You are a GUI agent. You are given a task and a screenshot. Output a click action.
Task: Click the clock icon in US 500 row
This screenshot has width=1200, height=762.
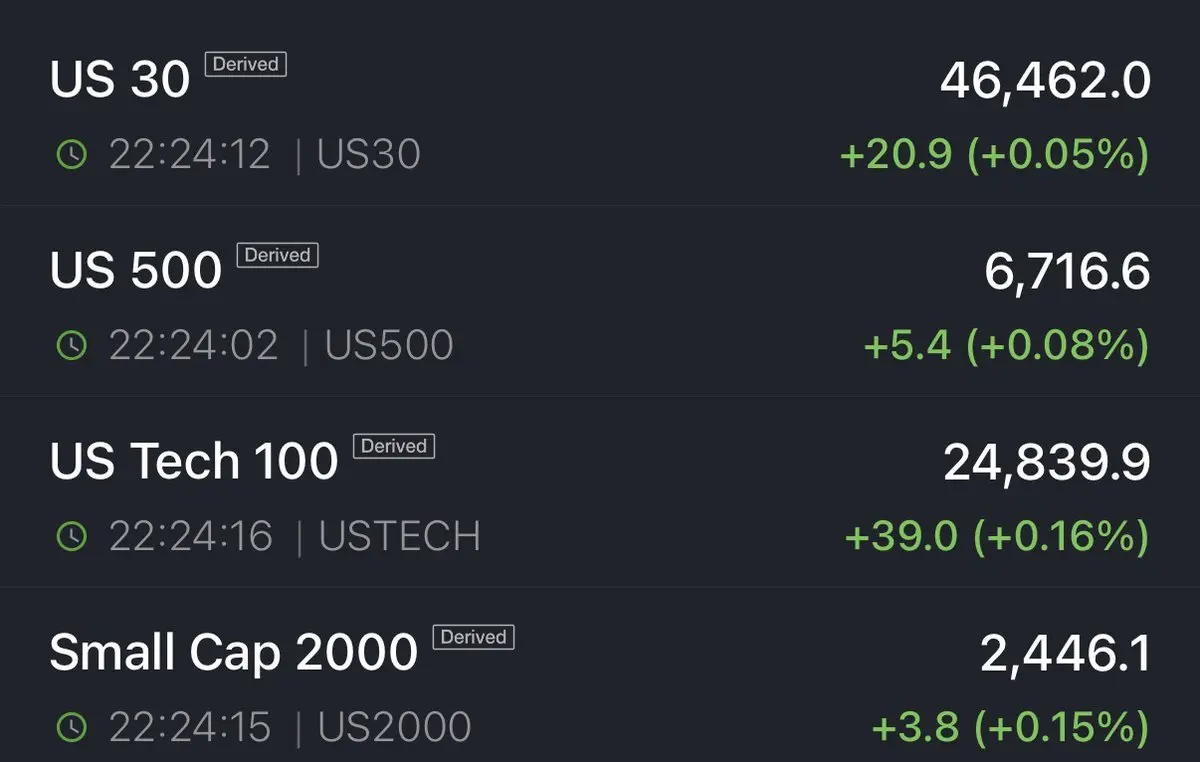[x=71, y=346]
